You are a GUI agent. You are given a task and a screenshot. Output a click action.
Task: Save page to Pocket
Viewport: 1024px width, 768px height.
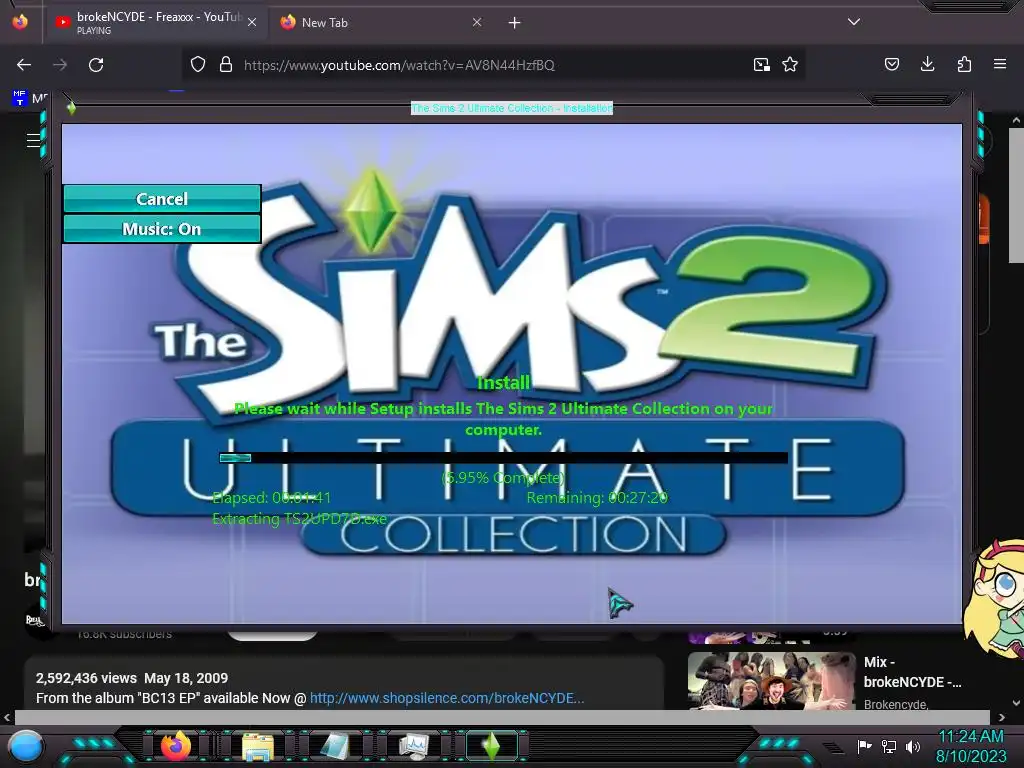tap(891, 64)
